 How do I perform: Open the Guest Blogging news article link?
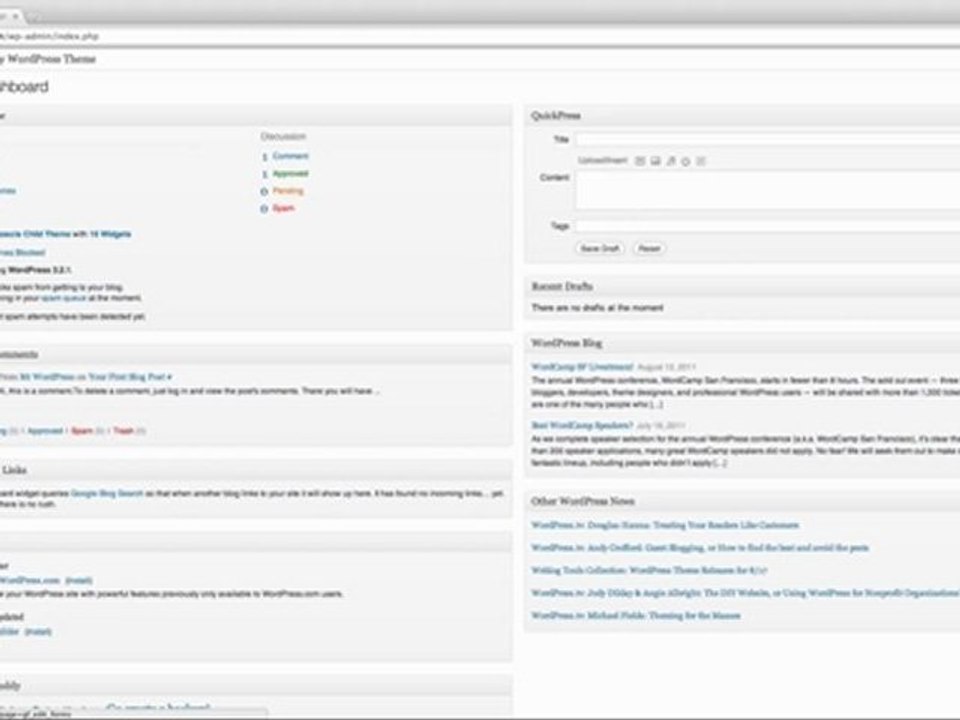[x=700, y=548]
